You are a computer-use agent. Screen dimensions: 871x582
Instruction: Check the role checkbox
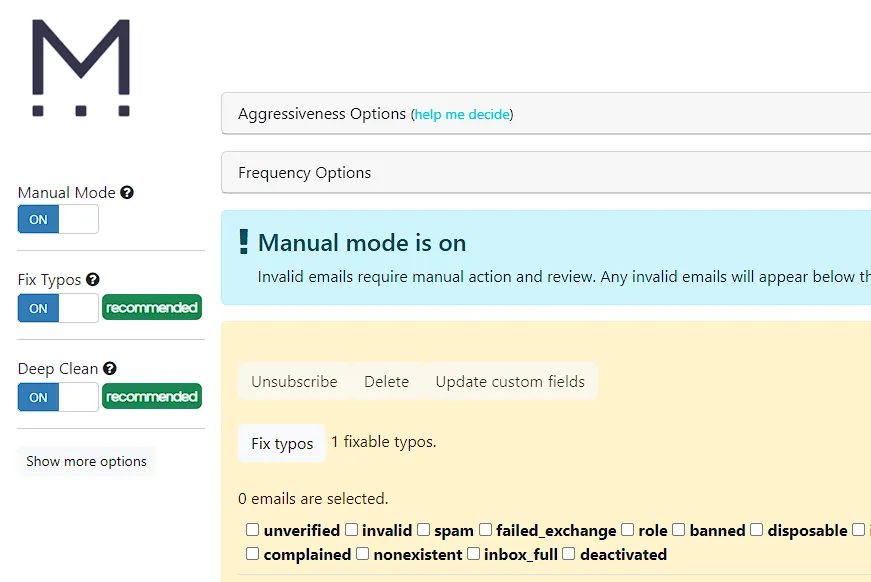click(x=627, y=530)
